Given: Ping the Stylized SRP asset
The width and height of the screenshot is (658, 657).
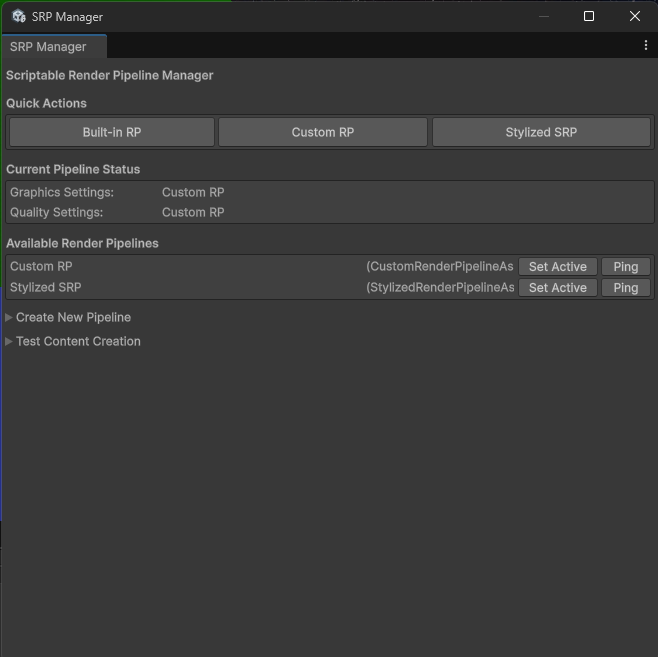Looking at the screenshot, I should point(626,288).
